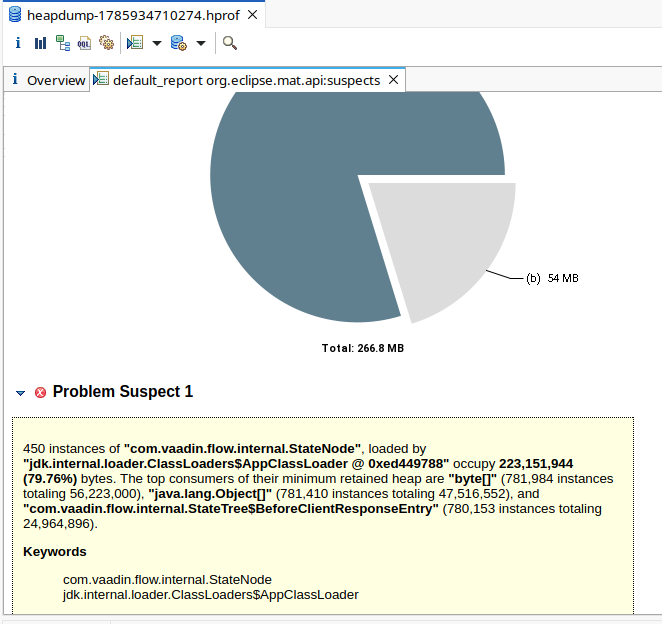Click the jdk.internal.loader.ClassLoaders$AppClassLoader keyword line
The width and height of the screenshot is (662, 624).
click(211, 595)
